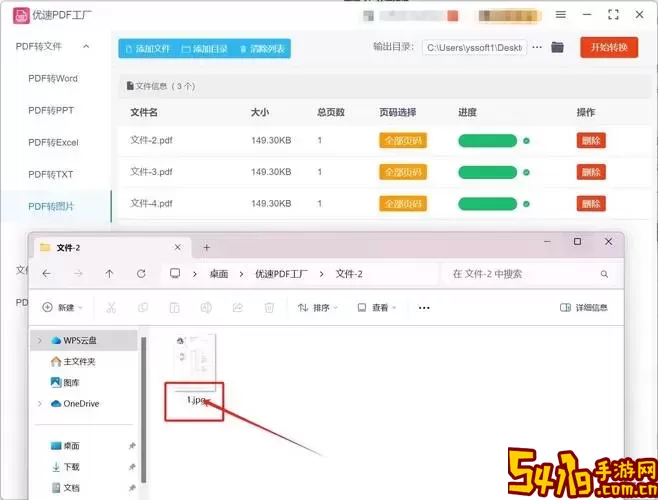Open the 排序 sort dropdown
658x500 pixels.
click(x=318, y=308)
